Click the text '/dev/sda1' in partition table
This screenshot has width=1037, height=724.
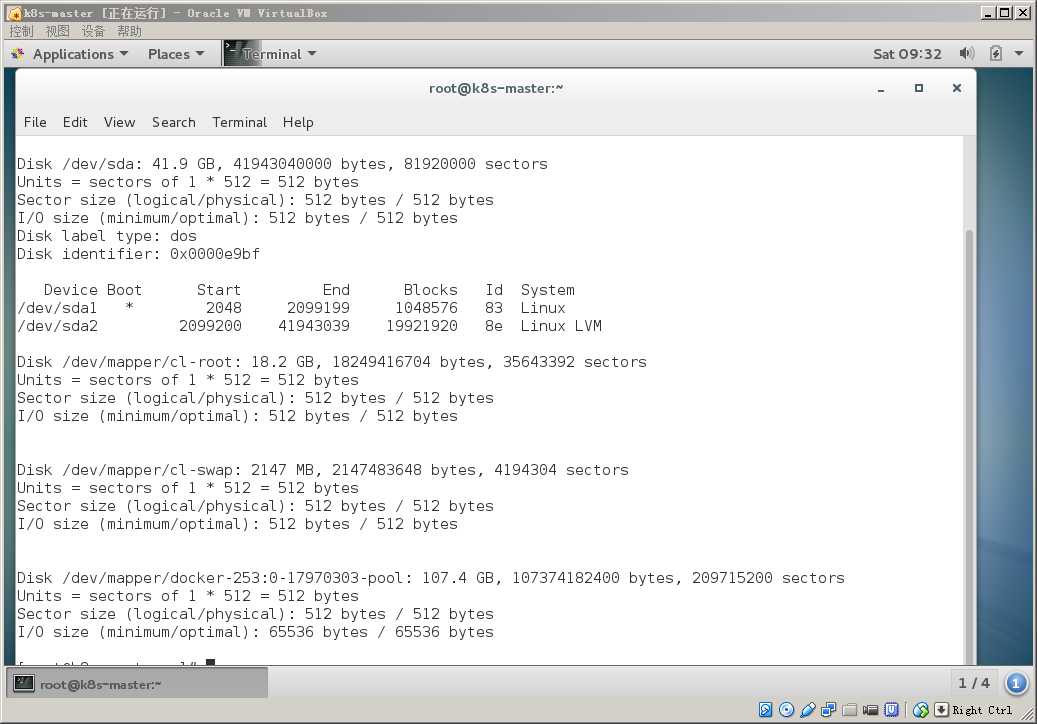click(x=57, y=308)
